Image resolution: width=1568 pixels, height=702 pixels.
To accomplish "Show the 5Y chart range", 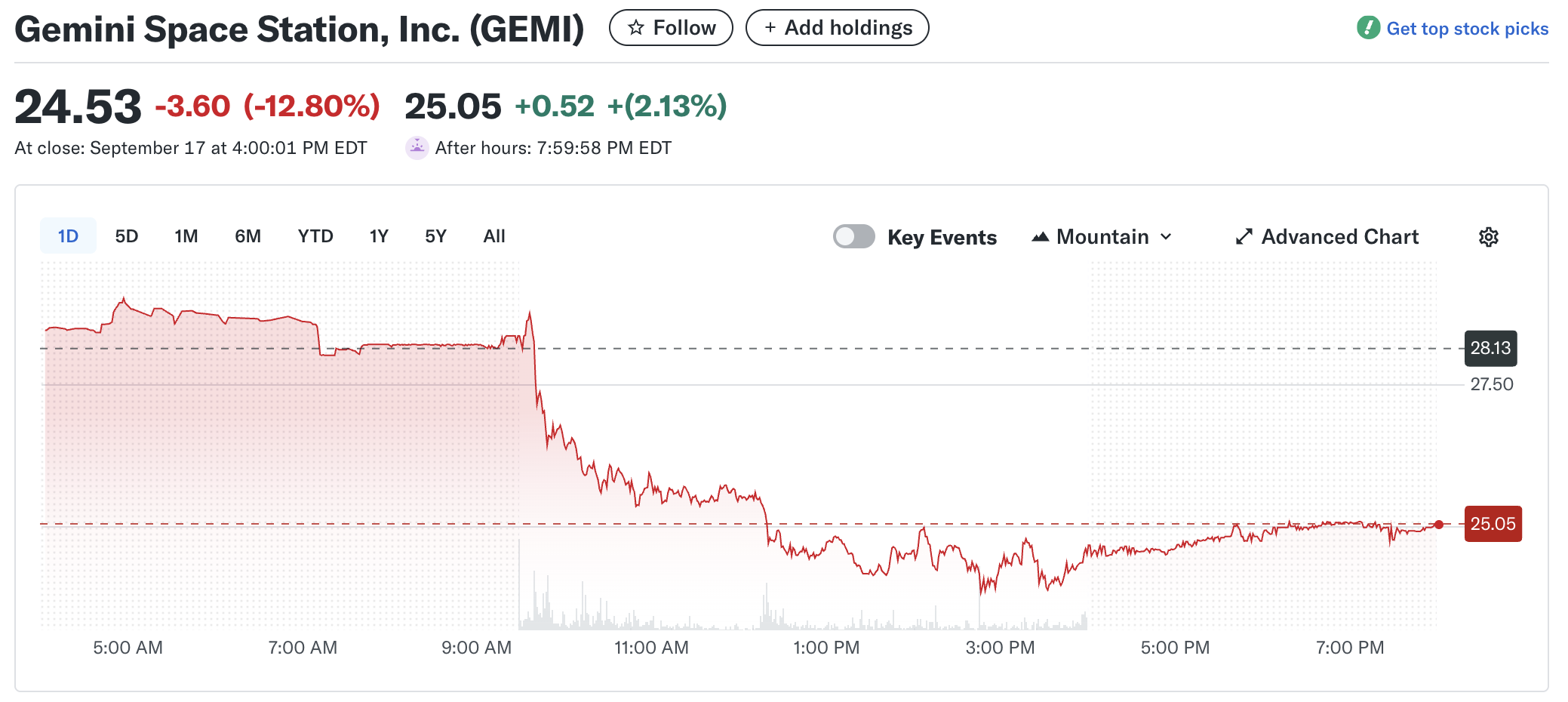I will [x=435, y=236].
